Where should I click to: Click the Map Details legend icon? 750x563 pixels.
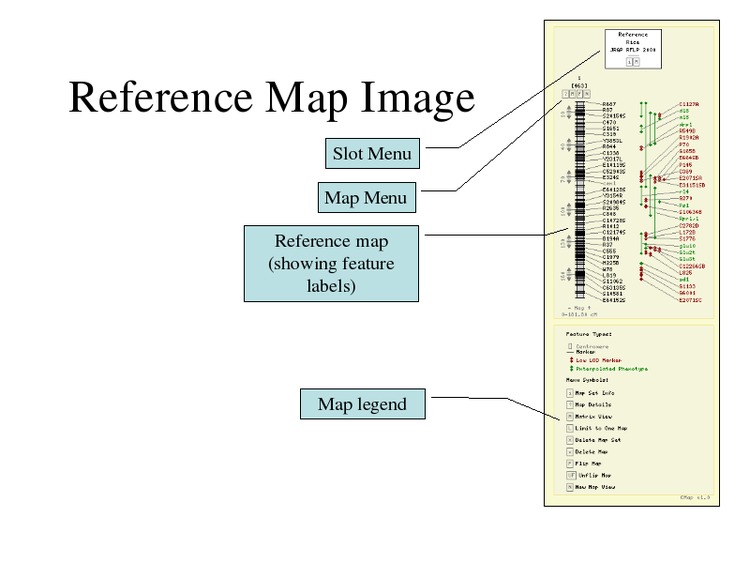coord(569,403)
